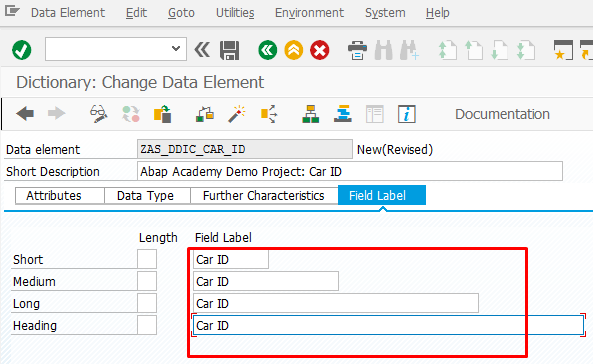Create new session window icon
593x364 pixels.
click(x=563, y=50)
